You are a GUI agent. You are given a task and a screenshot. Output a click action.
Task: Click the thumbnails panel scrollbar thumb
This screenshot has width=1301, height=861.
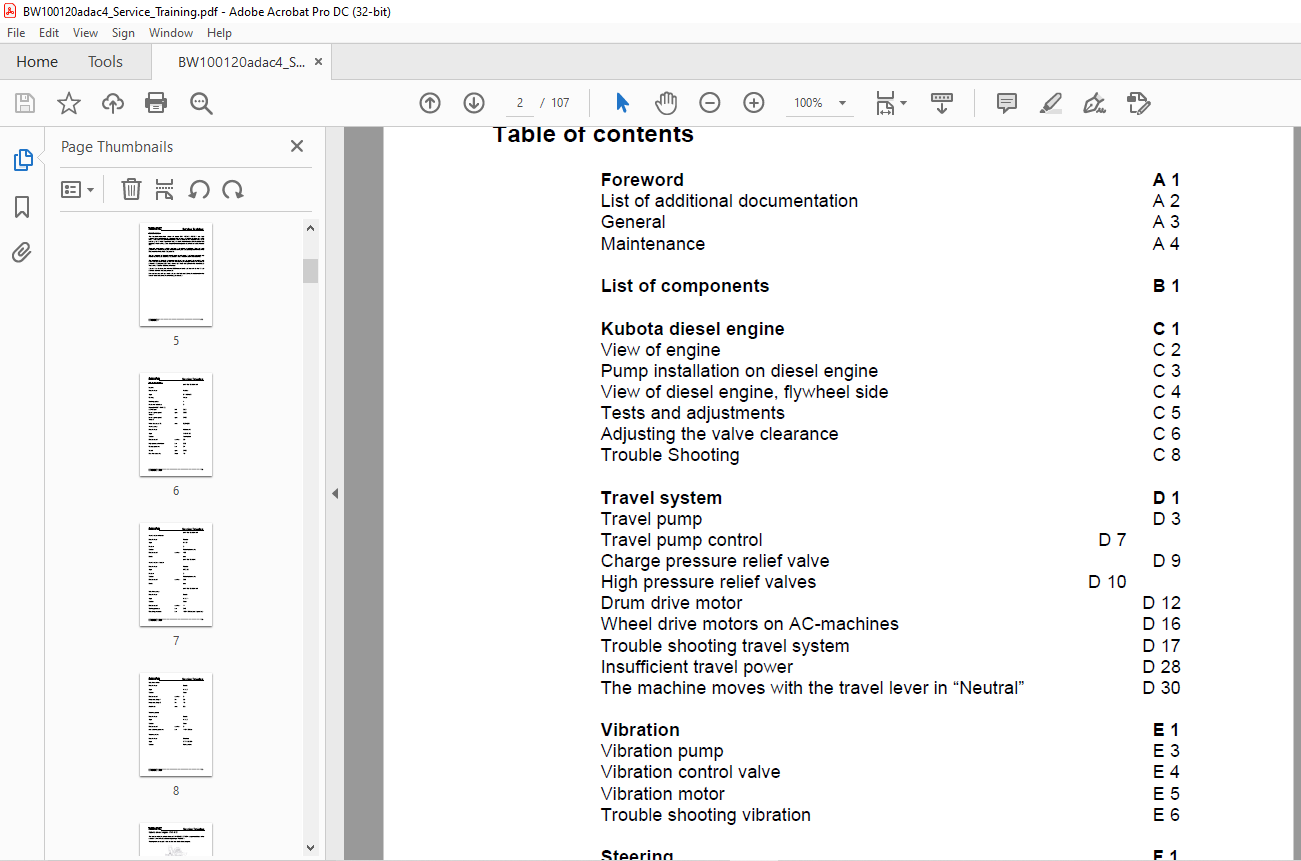310,271
